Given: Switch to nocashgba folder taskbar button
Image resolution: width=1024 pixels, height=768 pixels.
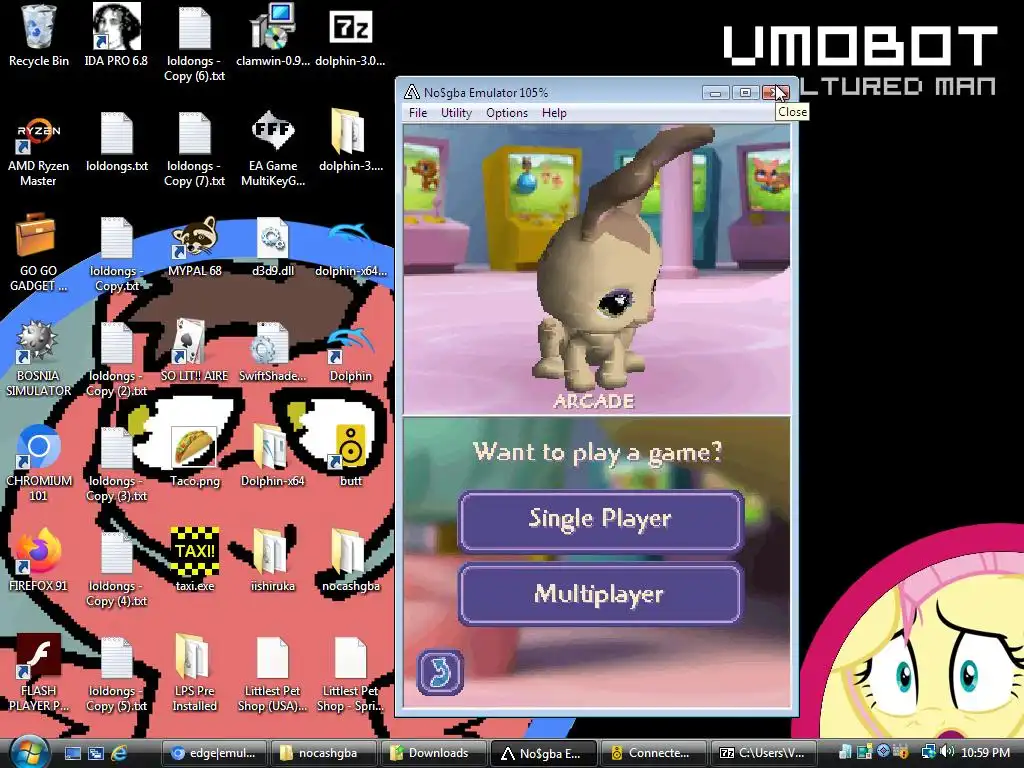Looking at the screenshot, I should 324,753.
